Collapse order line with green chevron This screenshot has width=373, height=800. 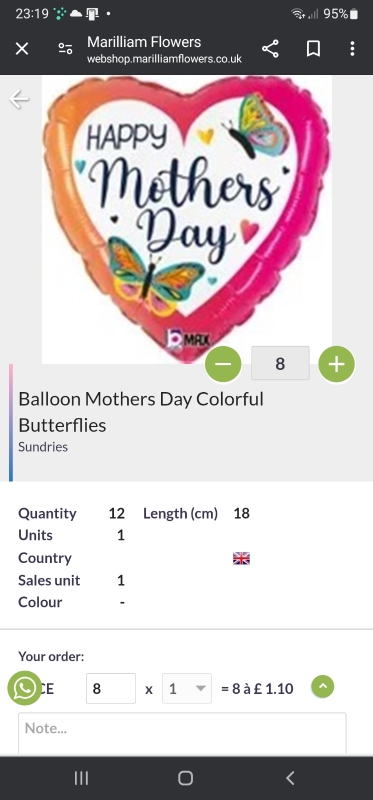pyautogui.click(x=322, y=687)
